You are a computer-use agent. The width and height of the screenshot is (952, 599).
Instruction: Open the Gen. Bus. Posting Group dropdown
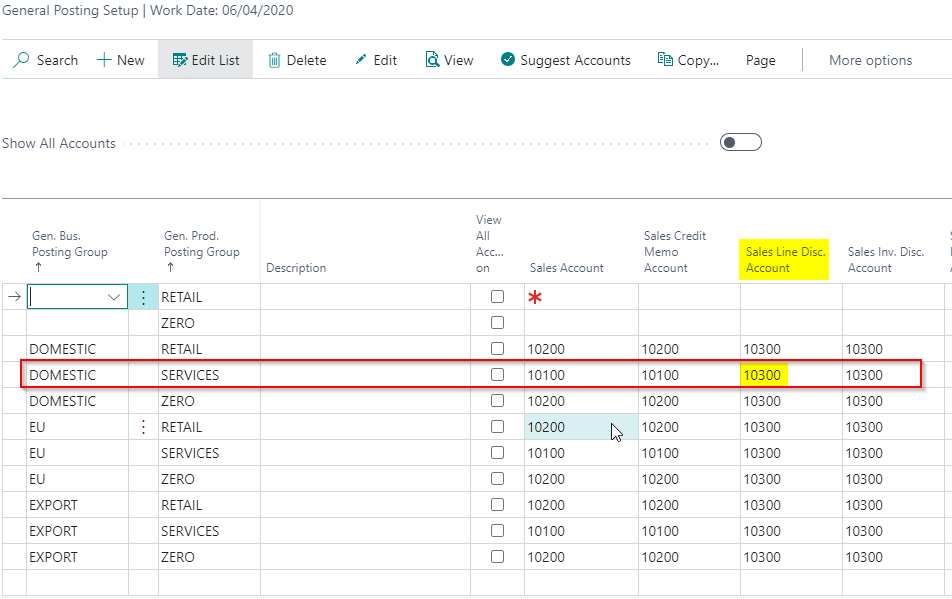(114, 296)
